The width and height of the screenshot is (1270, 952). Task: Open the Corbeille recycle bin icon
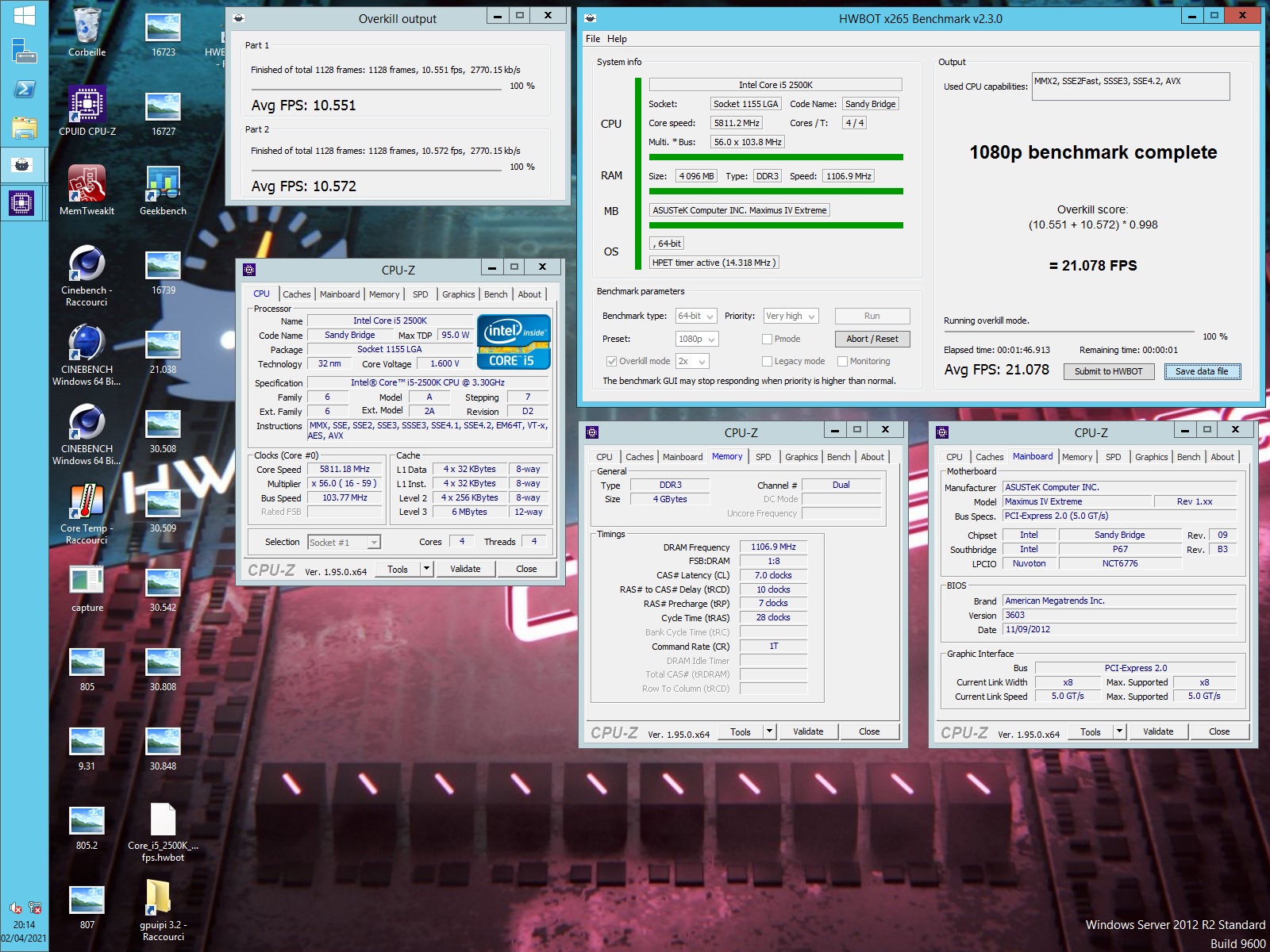coord(87,32)
